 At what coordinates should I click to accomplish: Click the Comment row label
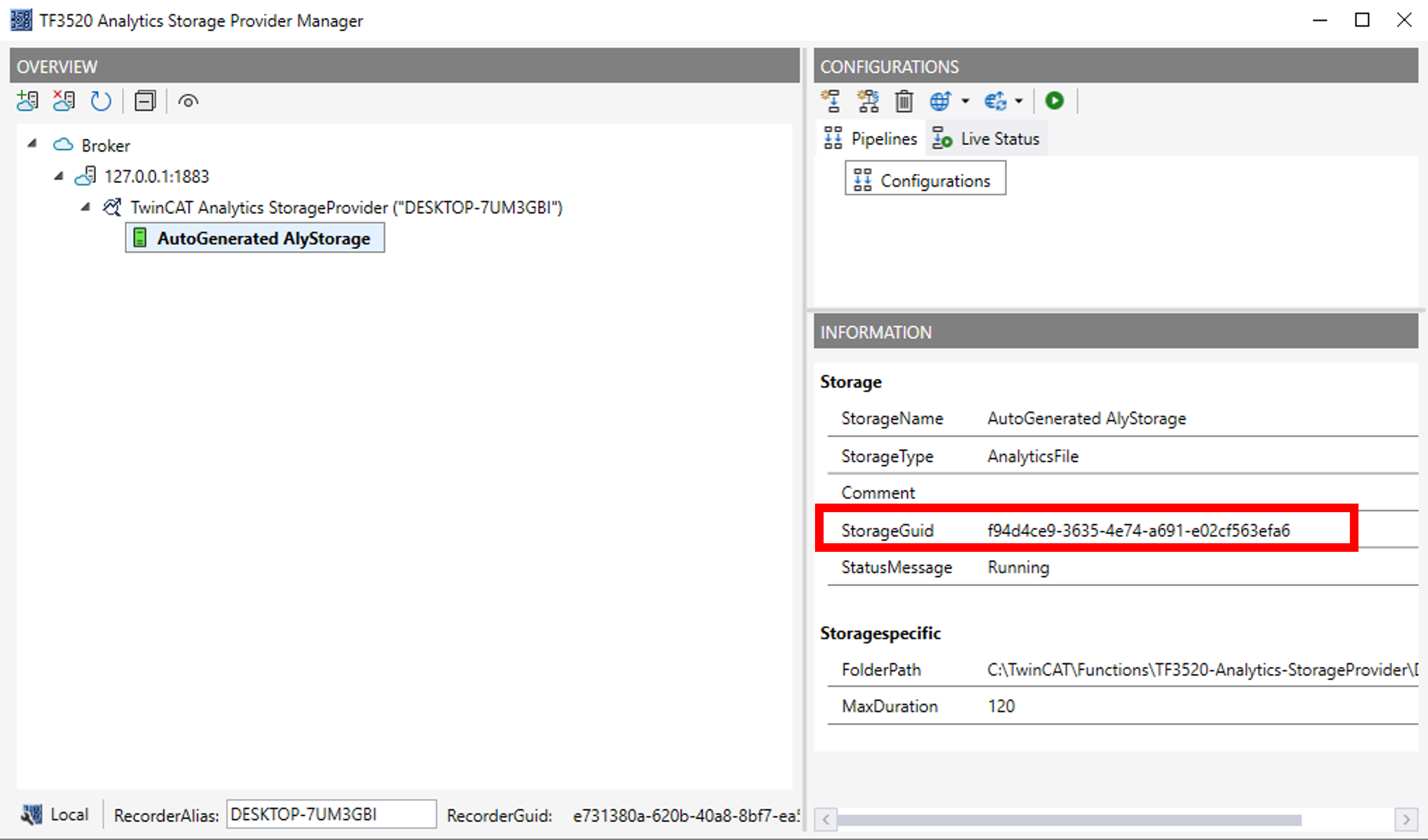point(878,493)
